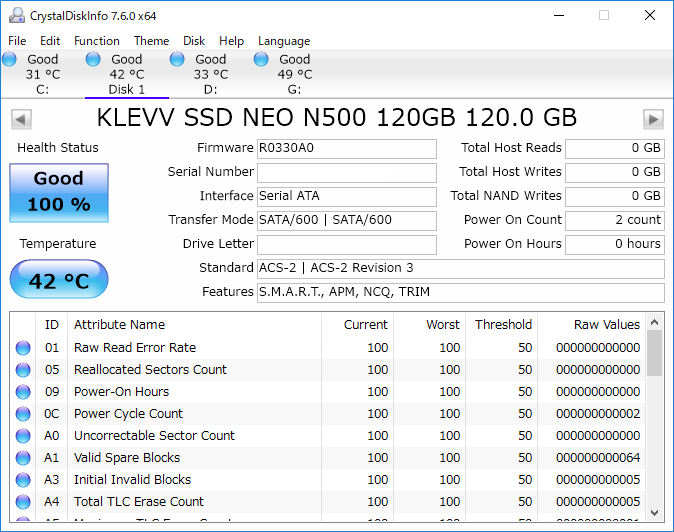The image size is (674, 532).
Task: Click raw value 000000000002
Action: coord(598,414)
